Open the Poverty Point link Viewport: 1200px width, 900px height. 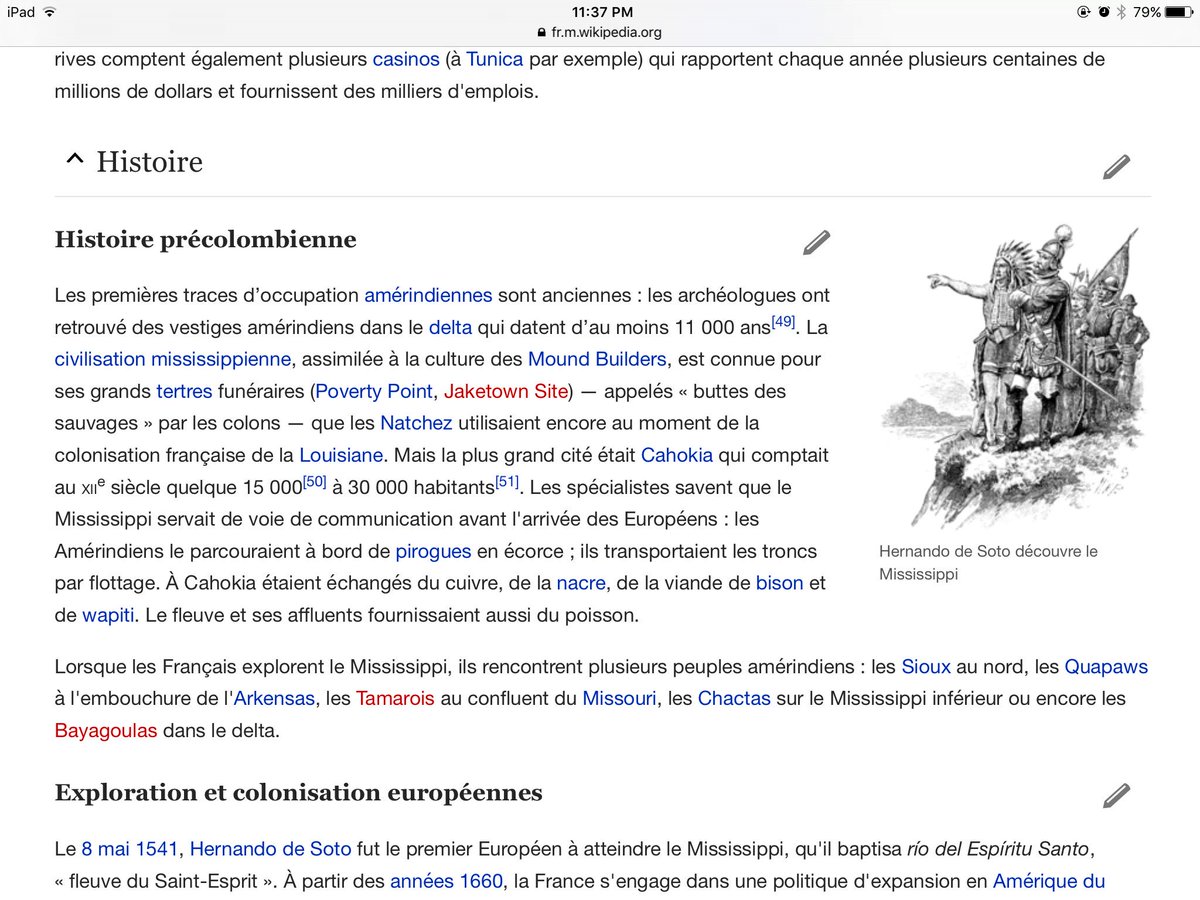point(374,391)
